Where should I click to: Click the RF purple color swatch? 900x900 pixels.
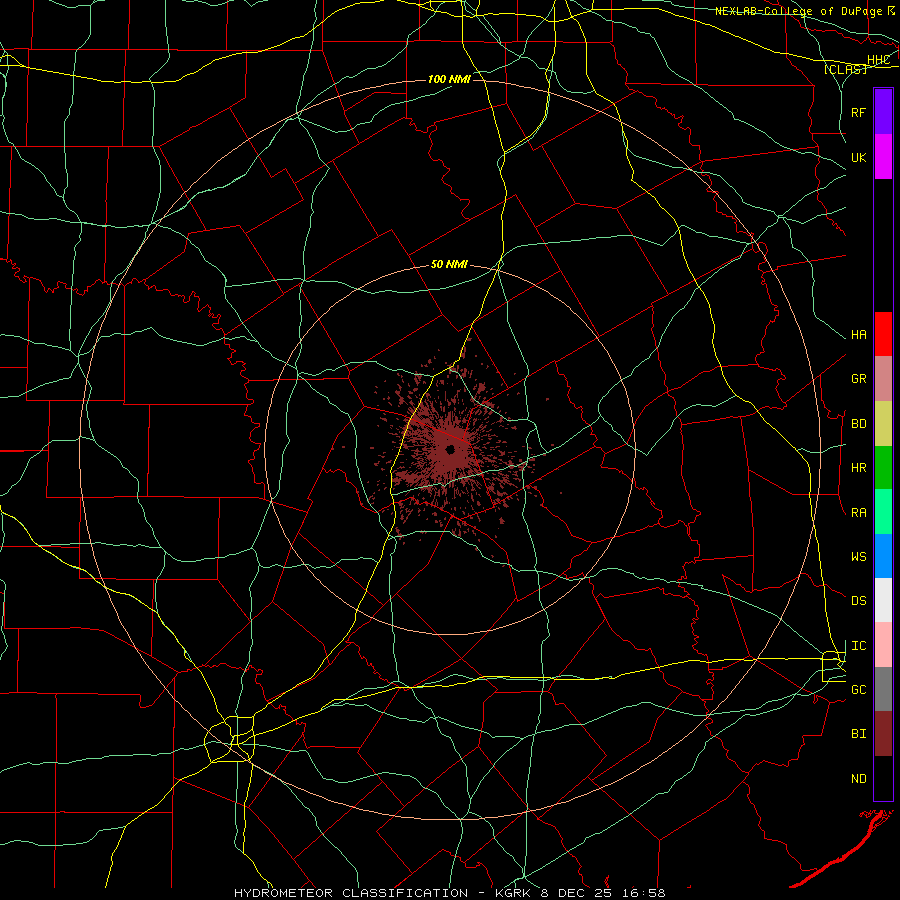(883, 112)
